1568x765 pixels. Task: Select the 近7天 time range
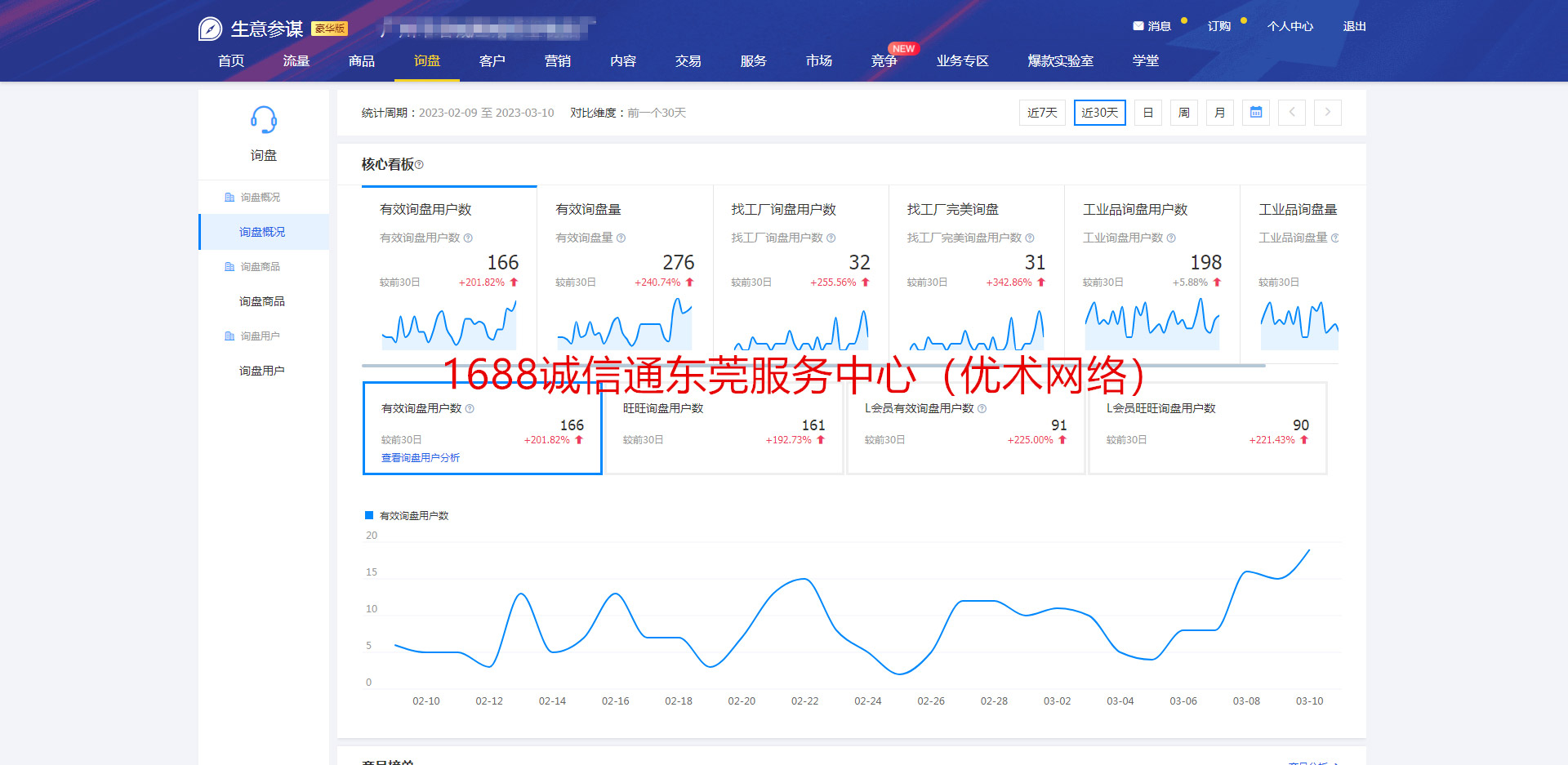[x=1042, y=113]
